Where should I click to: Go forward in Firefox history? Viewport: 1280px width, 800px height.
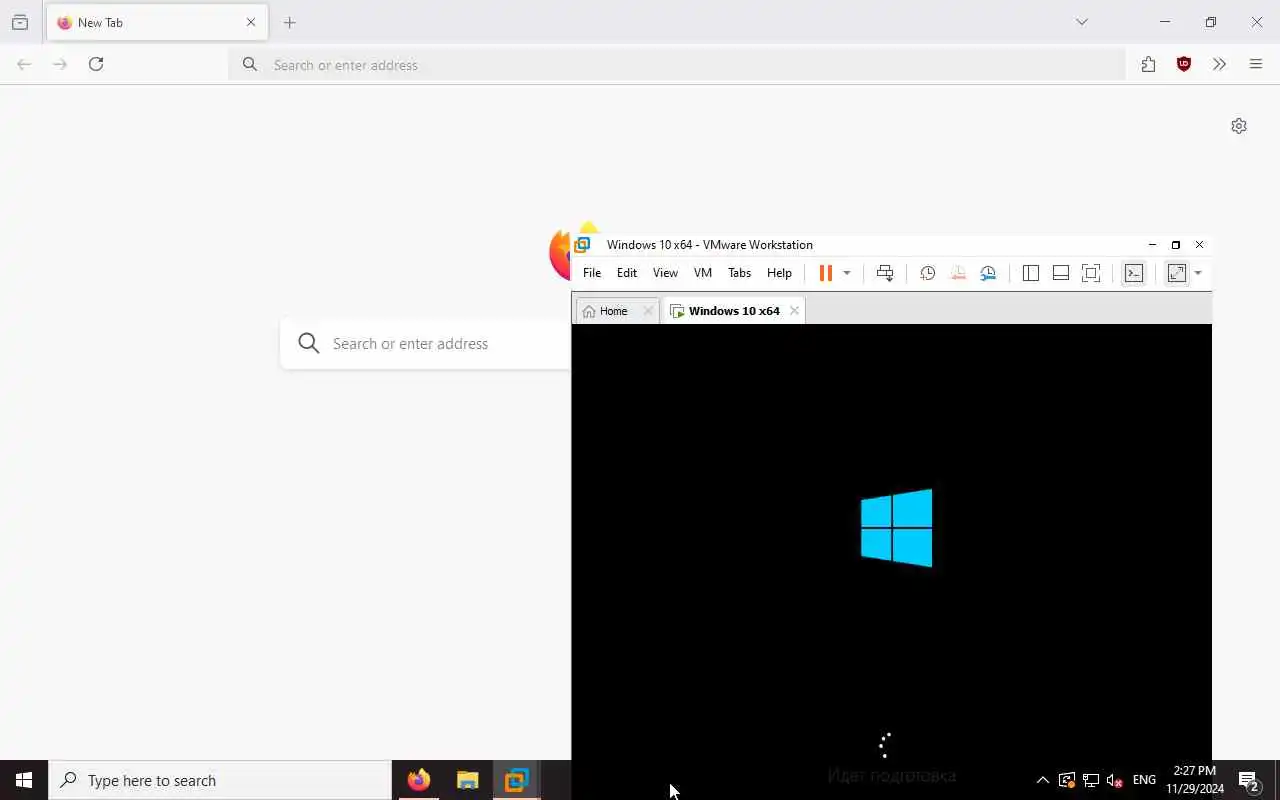pos(60,64)
